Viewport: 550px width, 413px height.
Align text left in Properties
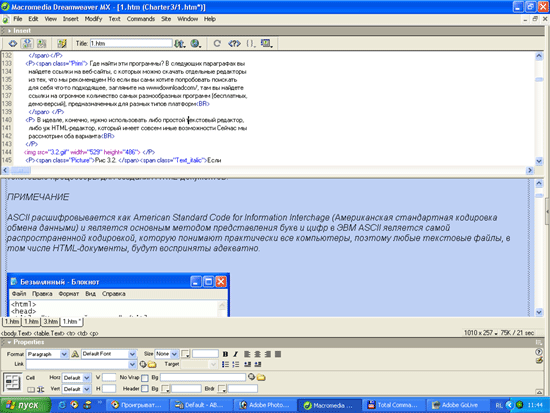[247, 354]
